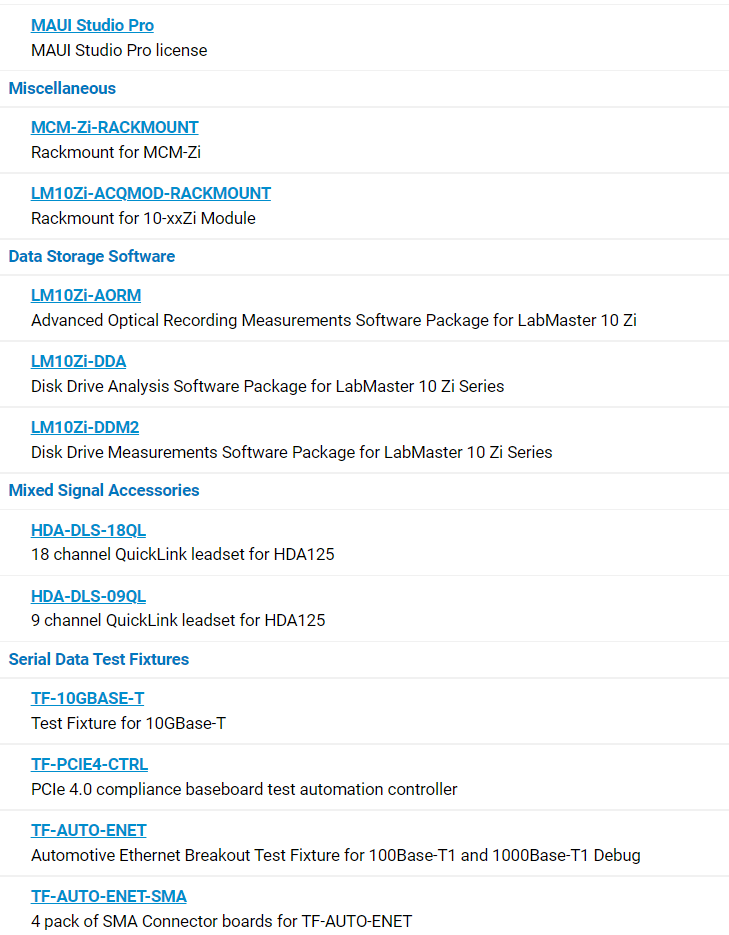Open the LM10Zi-DDM2 product link
729x935 pixels.
point(85,427)
